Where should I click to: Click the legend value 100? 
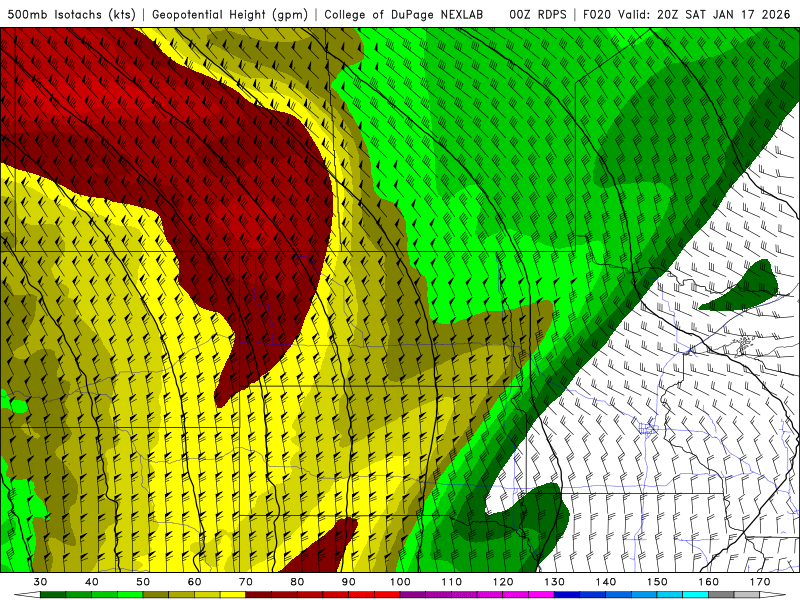pos(400,582)
